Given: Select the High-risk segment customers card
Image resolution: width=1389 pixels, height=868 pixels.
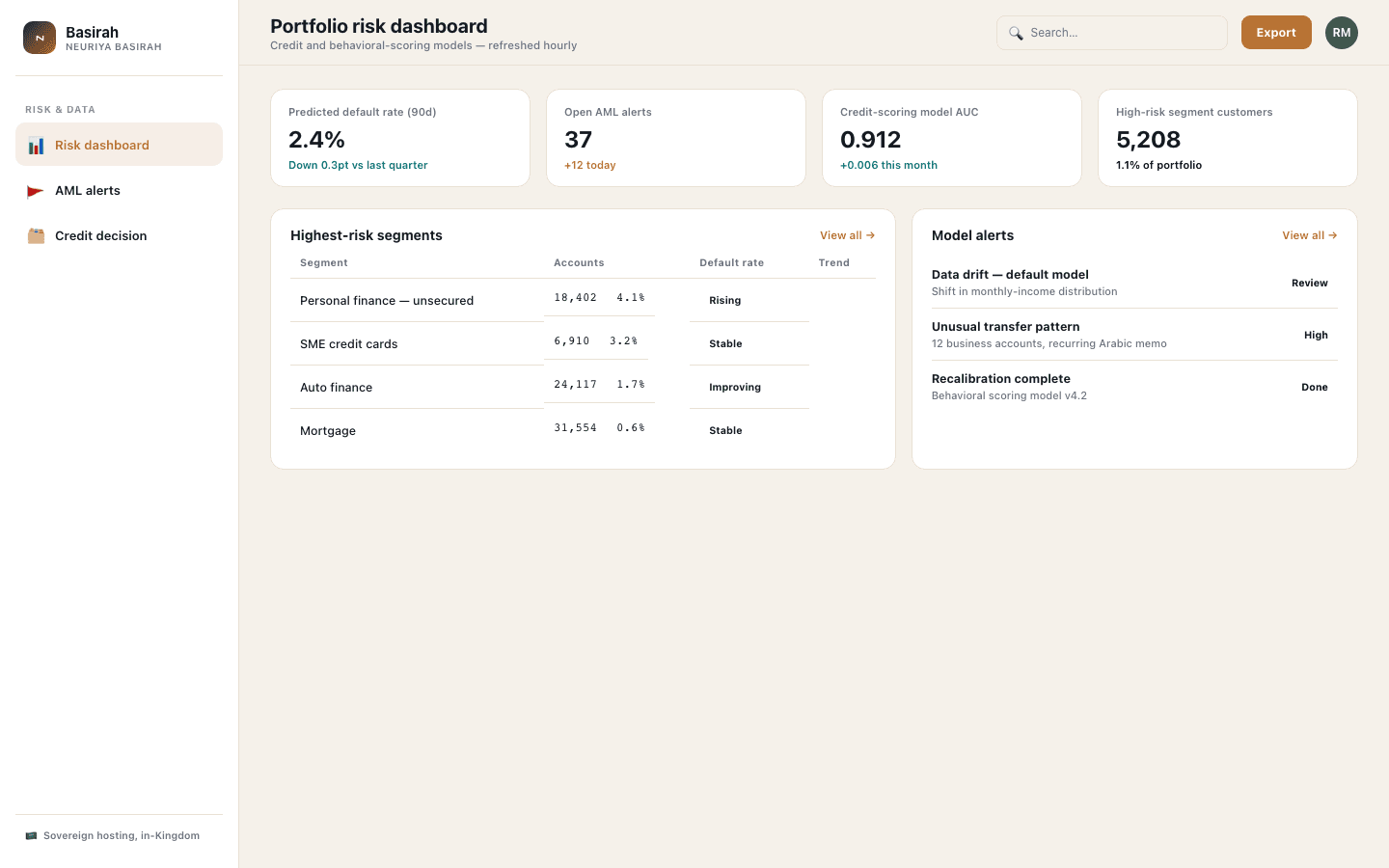Looking at the screenshot, I should pyautogui.click(x=1228, y=138).
